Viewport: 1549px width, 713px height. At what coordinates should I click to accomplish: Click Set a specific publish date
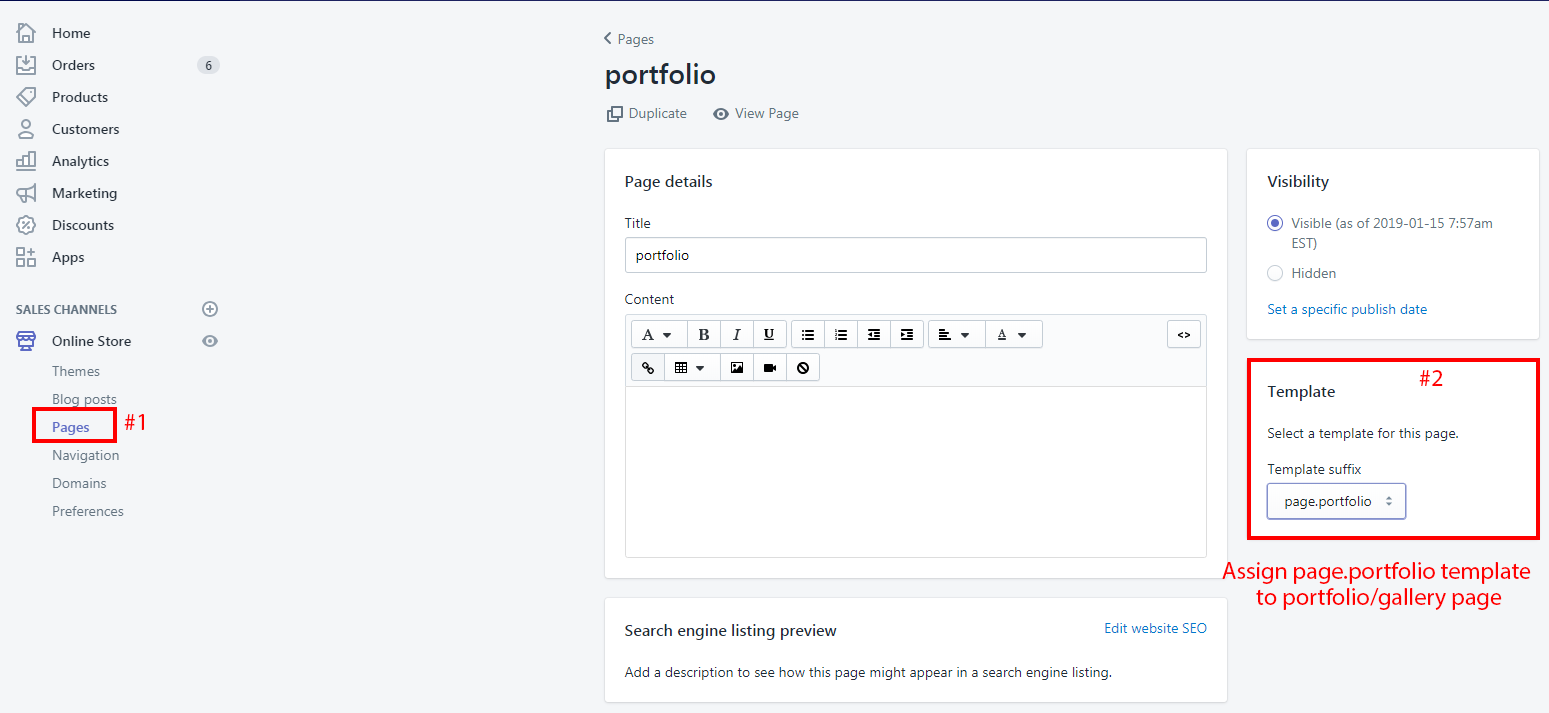point(1347,309)
